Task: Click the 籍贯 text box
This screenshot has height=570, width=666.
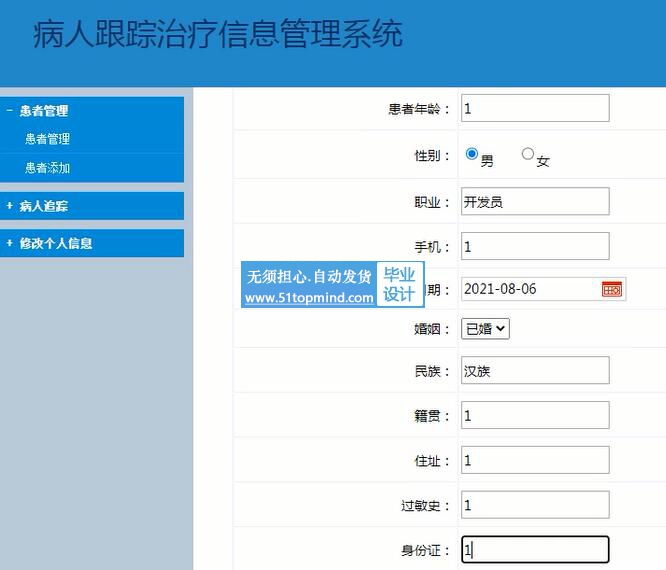Action: [535, 415]
